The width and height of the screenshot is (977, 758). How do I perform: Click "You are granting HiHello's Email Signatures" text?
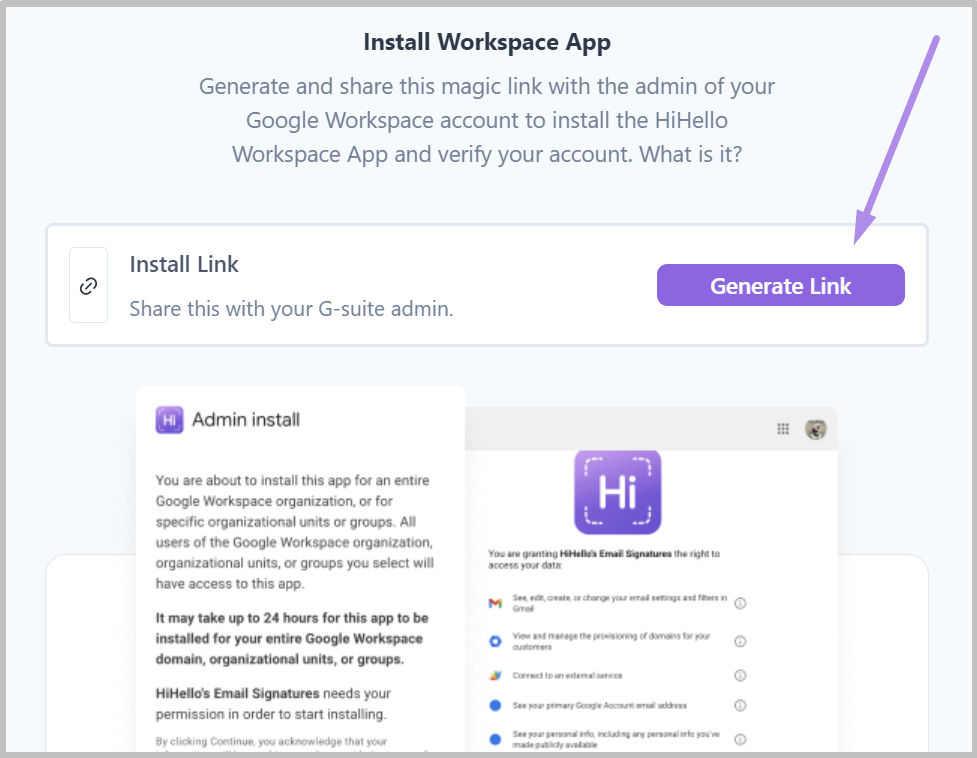coord(604,559)
